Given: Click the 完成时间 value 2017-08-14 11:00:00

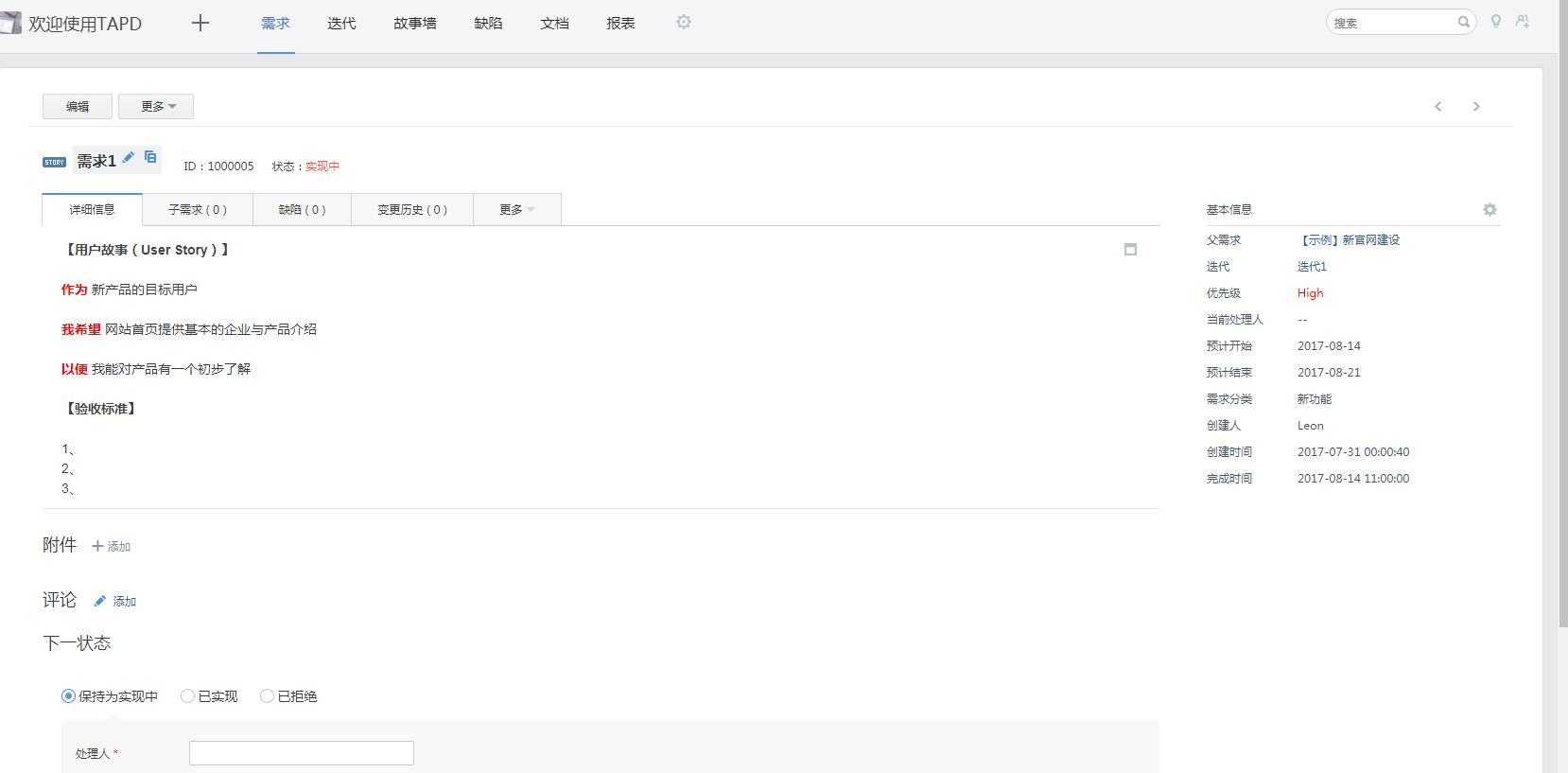Looking at the screenshot, I should pos(1353,479).
